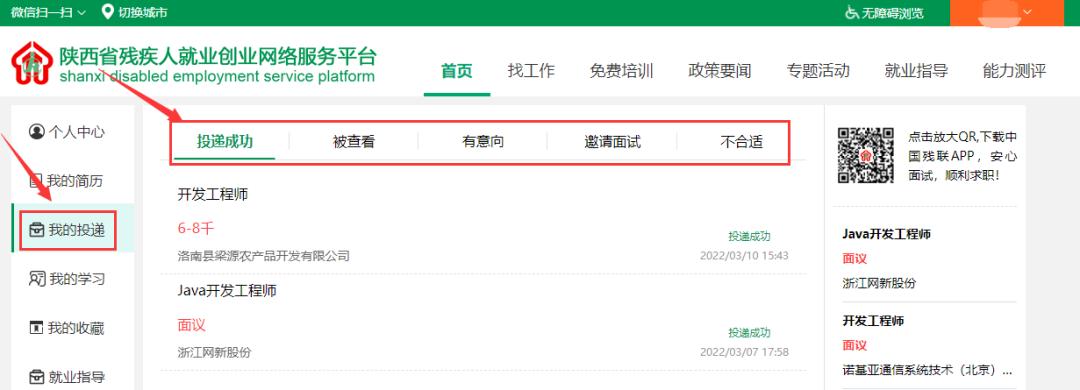Click 投递成功 status of Java开发工程师 row

(x=749, y=333)
